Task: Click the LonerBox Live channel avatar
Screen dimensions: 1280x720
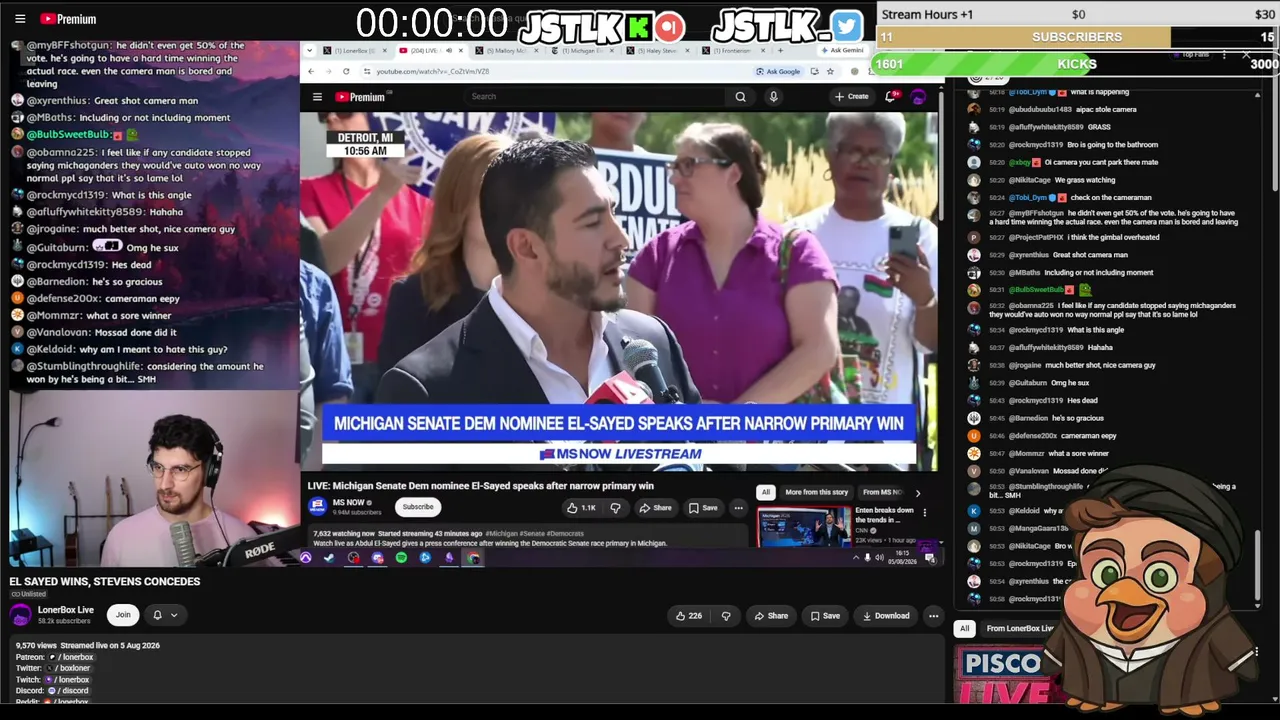Action: click(21, 615)
